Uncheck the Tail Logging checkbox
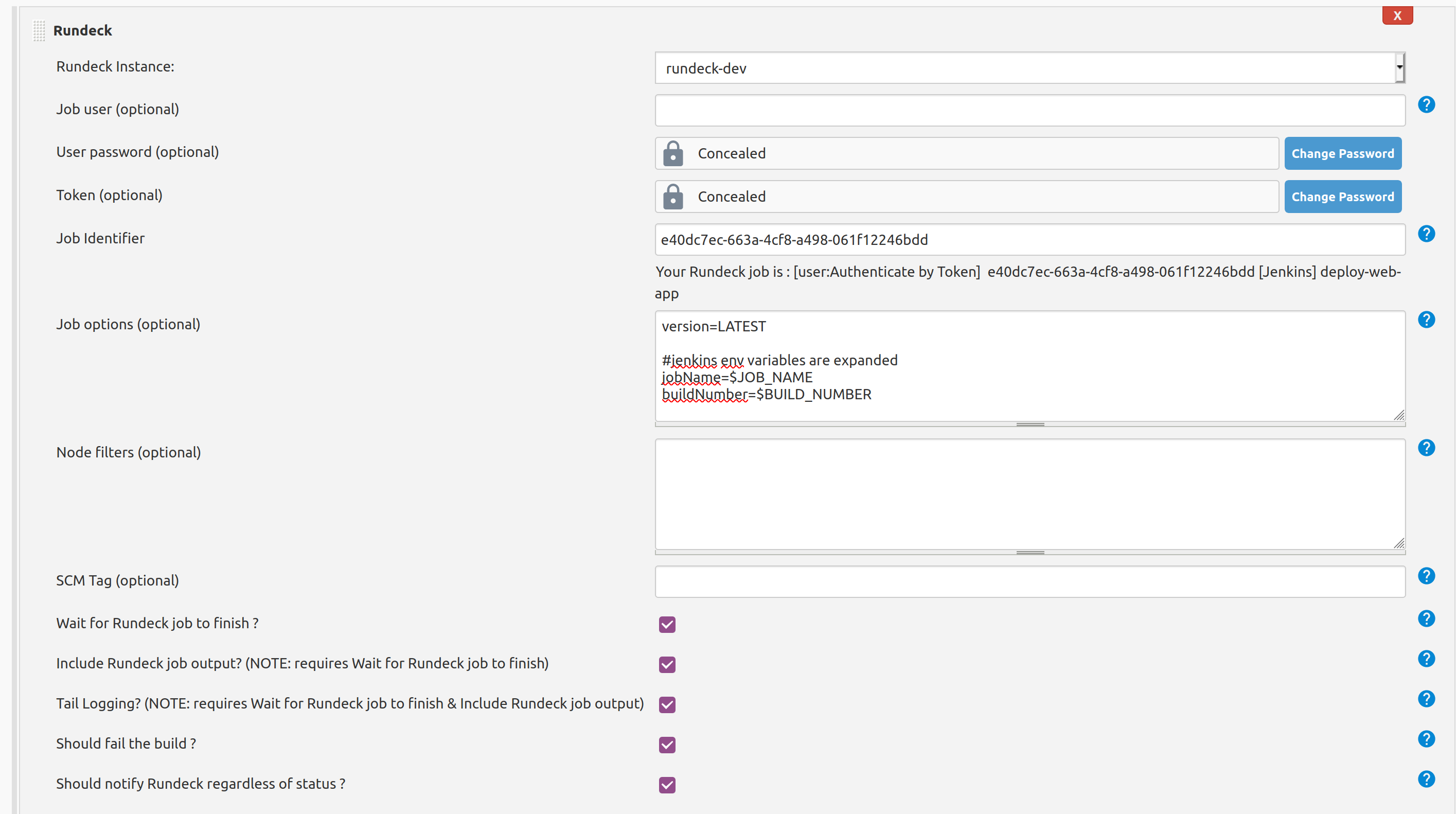Screen dimensions: 1456x814 667,704
